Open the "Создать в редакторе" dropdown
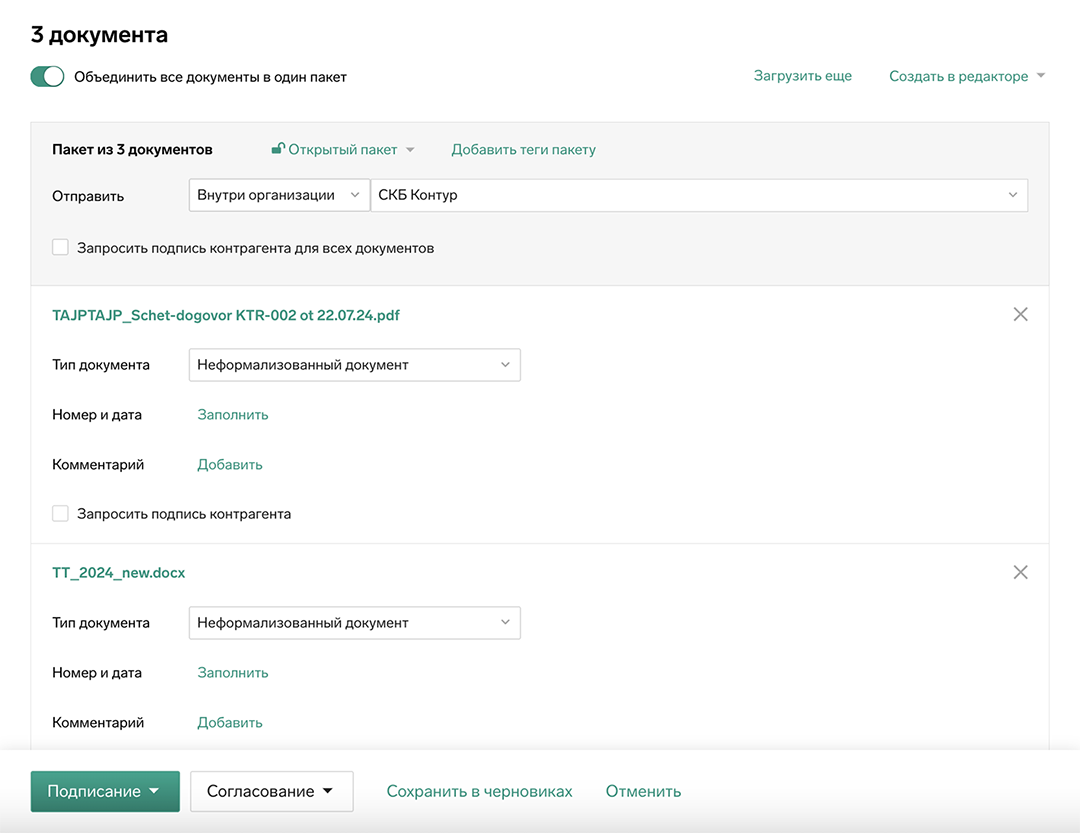 coord(966,76)
